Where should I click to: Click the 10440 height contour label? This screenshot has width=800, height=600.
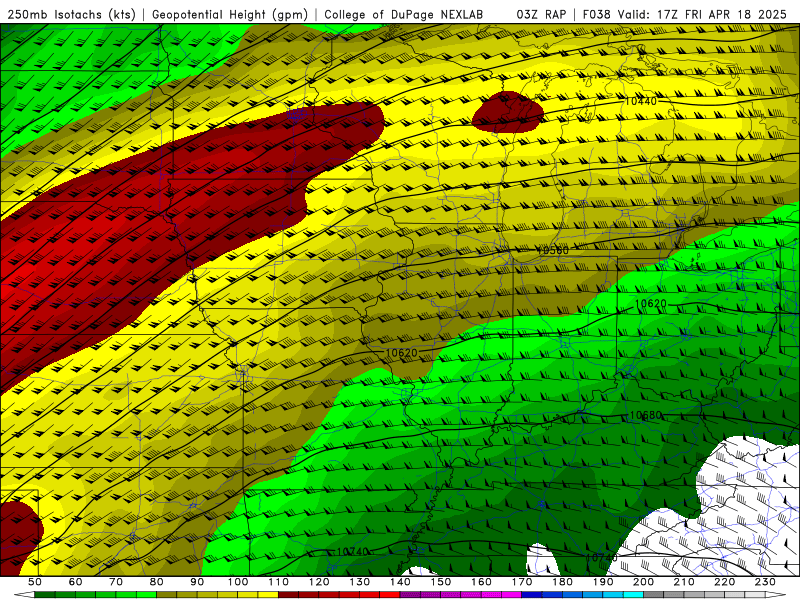(x=641, y=102)
